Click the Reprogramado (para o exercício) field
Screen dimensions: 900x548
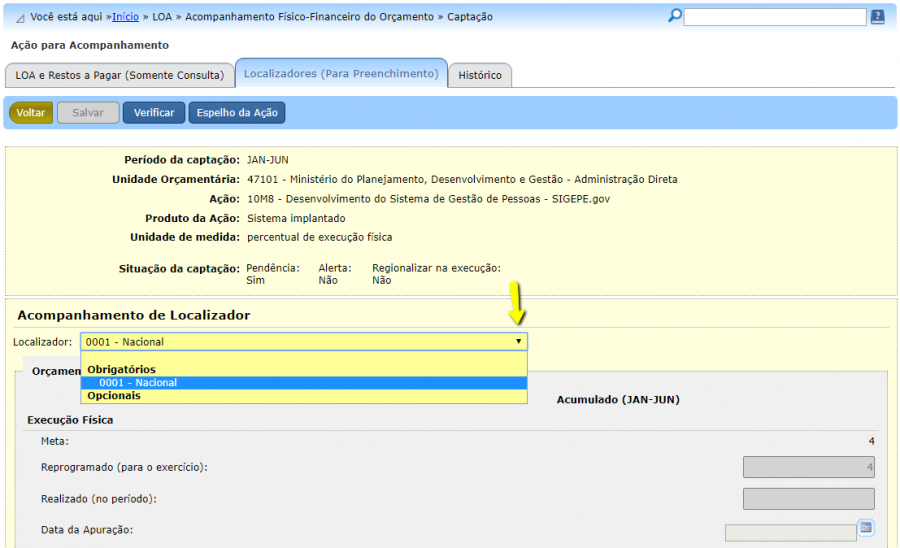point(809,467)
